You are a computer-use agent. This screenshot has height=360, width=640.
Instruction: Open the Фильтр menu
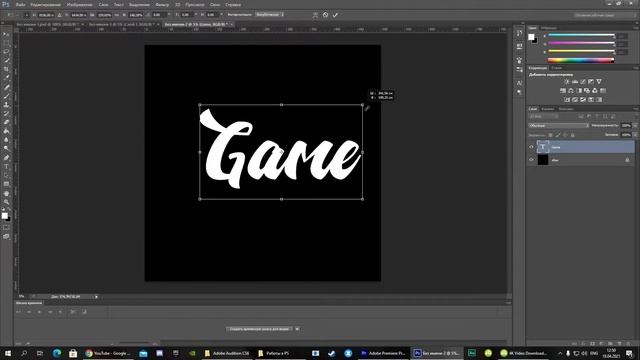point(162,5)
